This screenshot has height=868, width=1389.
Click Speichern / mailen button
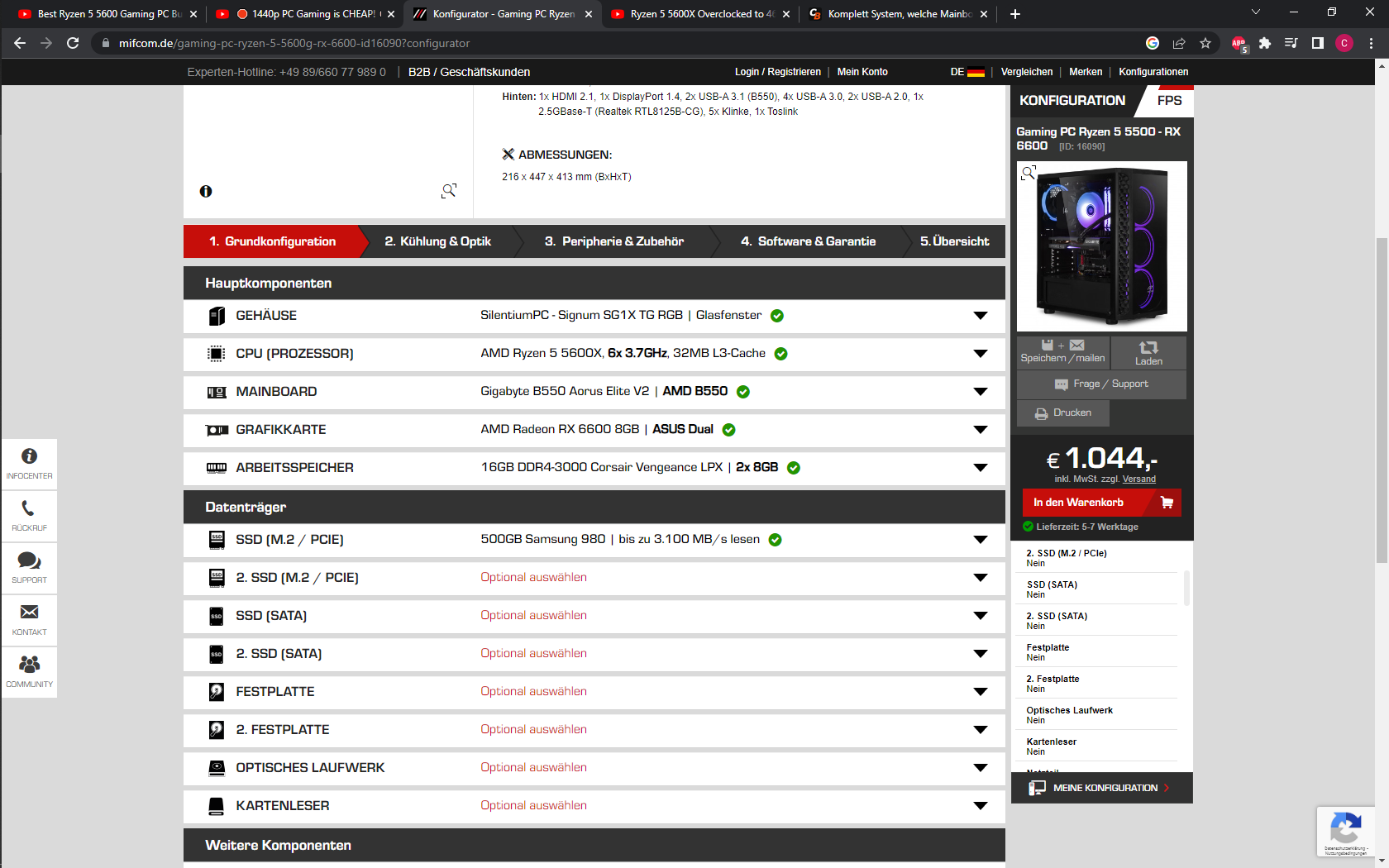1062,352
